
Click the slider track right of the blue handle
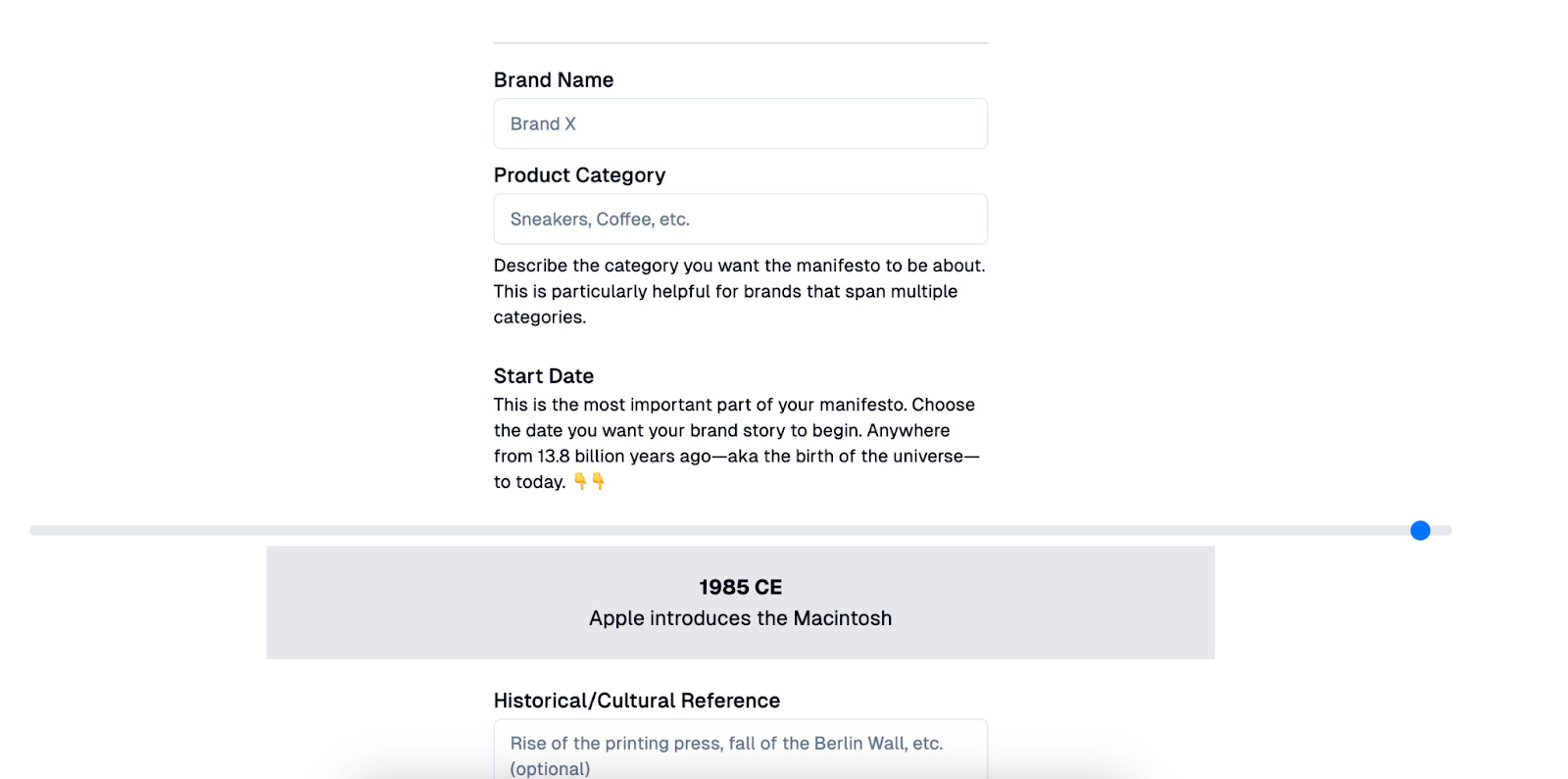tap(1441, 531)
